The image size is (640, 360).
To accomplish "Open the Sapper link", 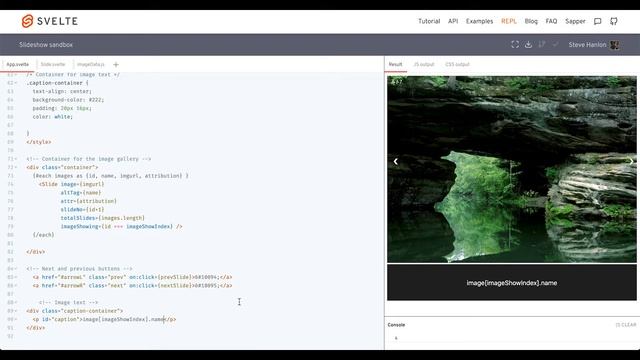I will coord(575,21).
